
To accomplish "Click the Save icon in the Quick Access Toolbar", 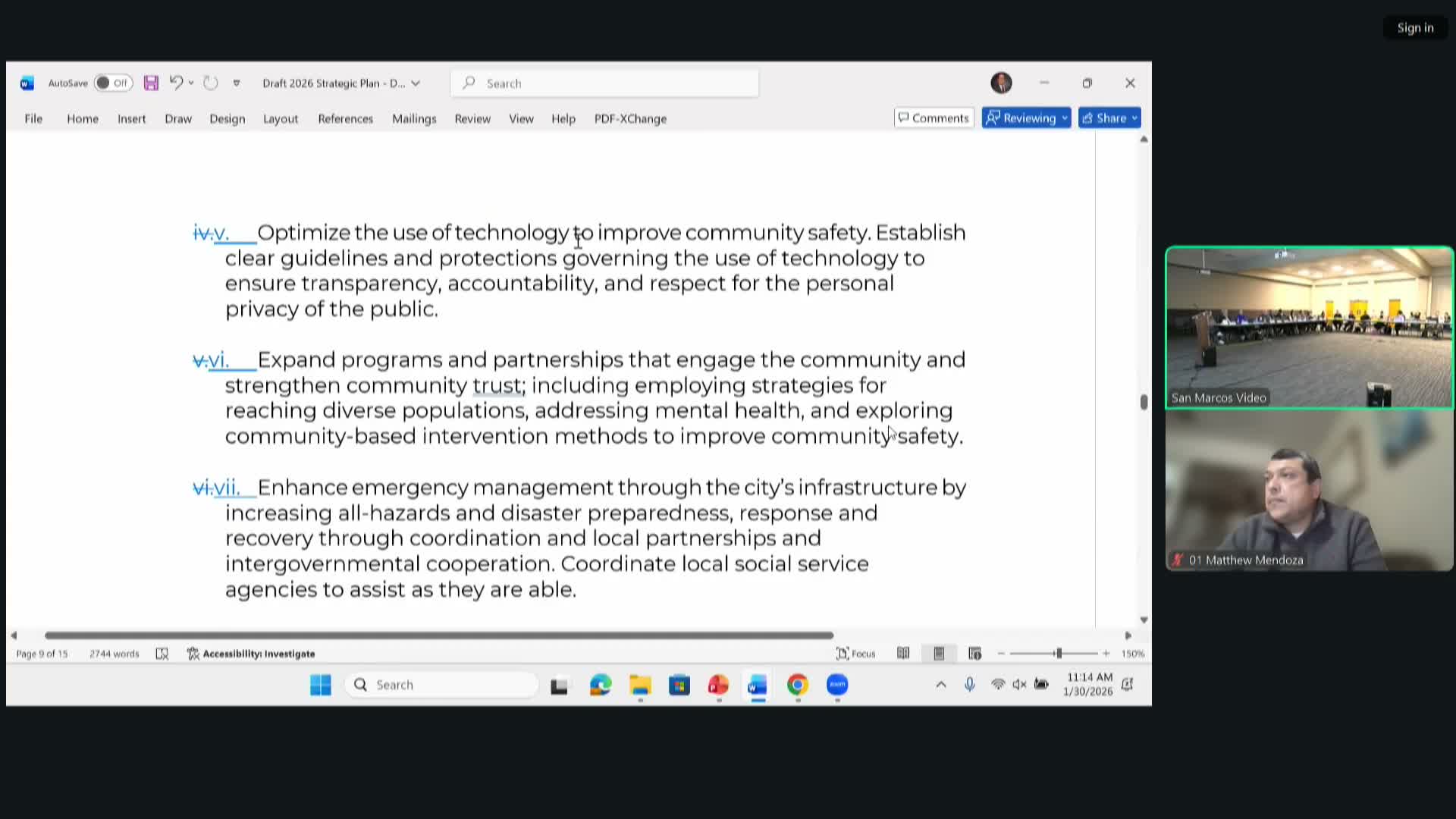I will (150, 83).
